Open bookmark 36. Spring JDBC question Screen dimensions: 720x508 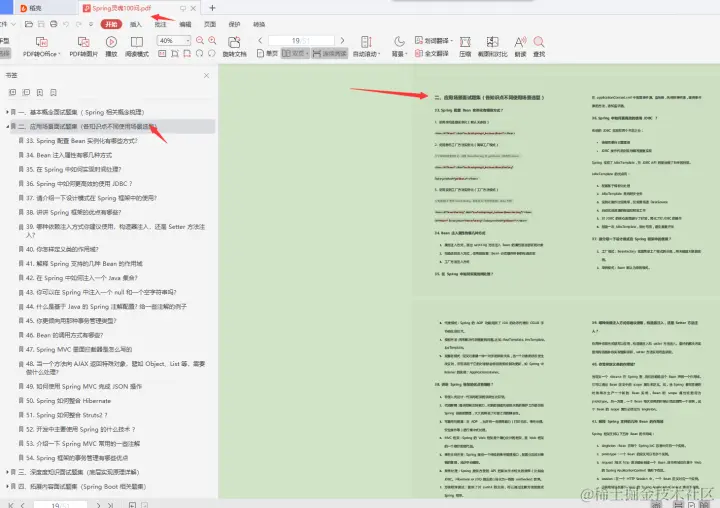(x=75, y=184)
